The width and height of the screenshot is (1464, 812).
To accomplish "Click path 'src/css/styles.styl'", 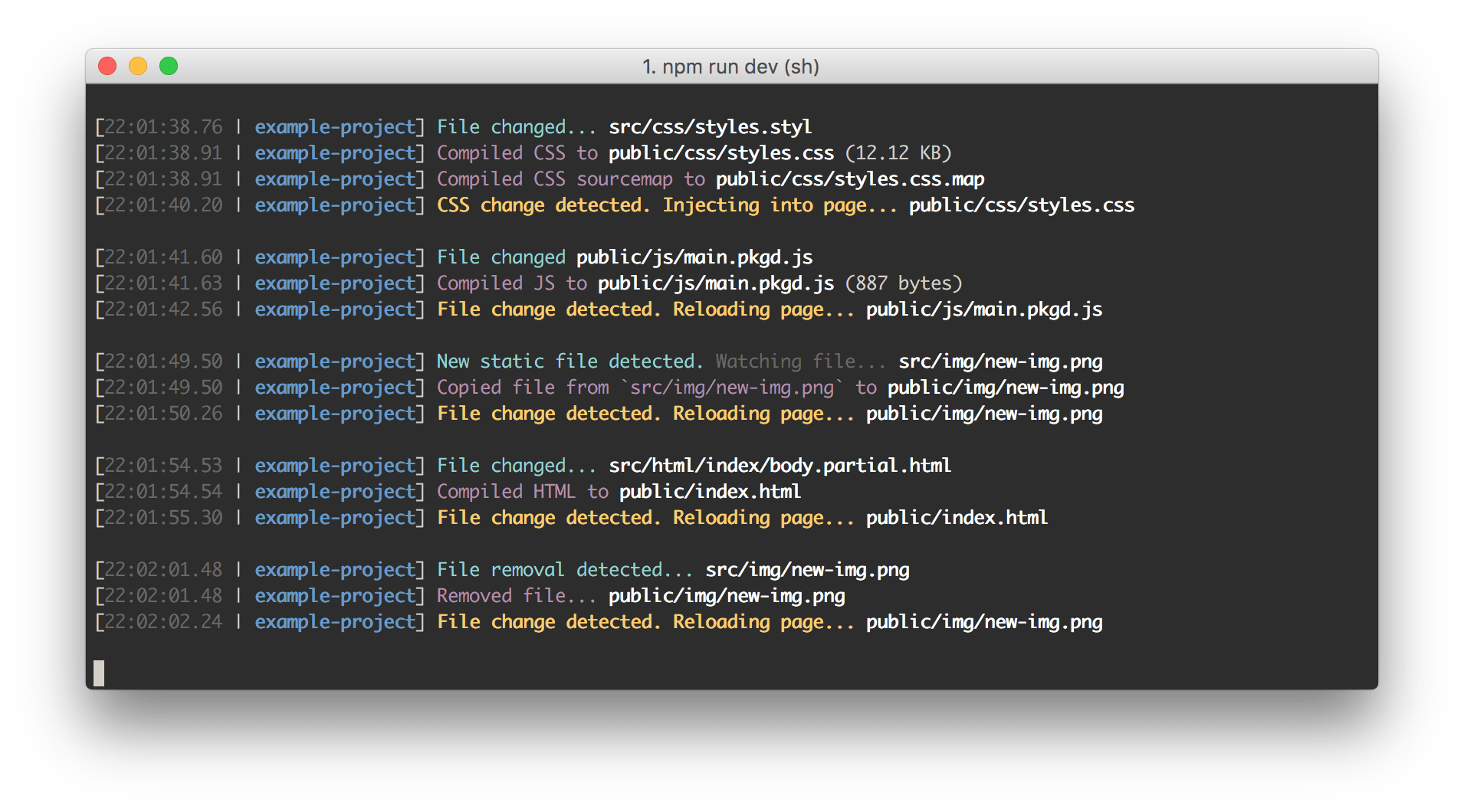I will tap(710, 127).
